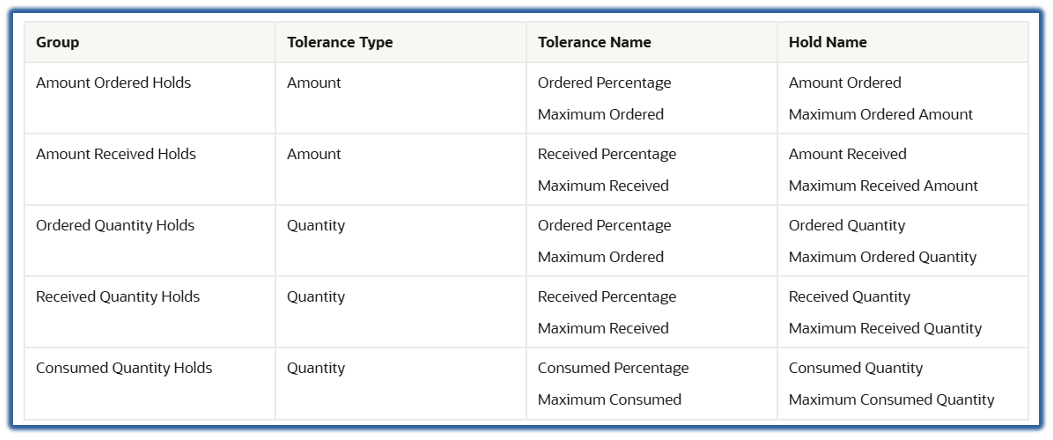The image size is (1053, 440).
Task: Click Amount type in Amount Ordered Holds row
Action: tap(314, 83)
